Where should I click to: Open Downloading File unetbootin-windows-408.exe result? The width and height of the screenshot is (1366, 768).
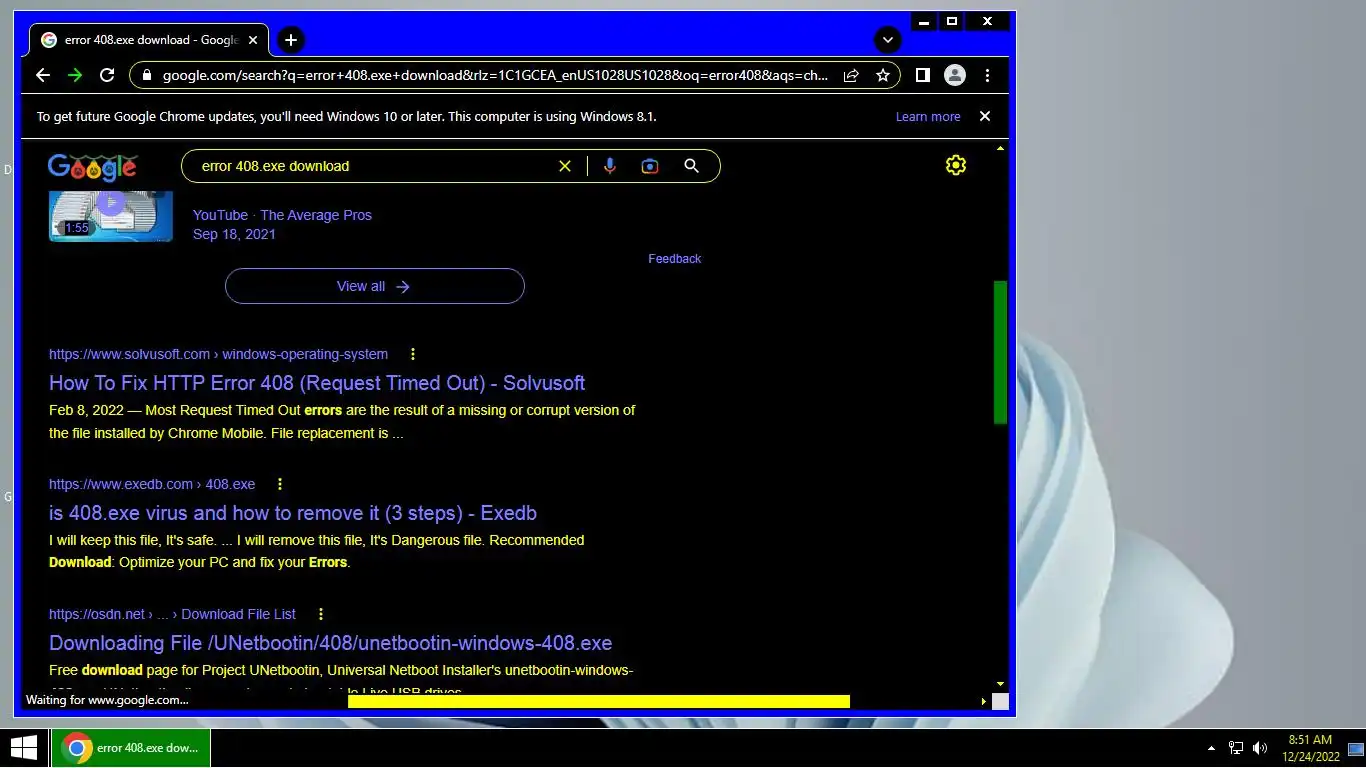330,643
